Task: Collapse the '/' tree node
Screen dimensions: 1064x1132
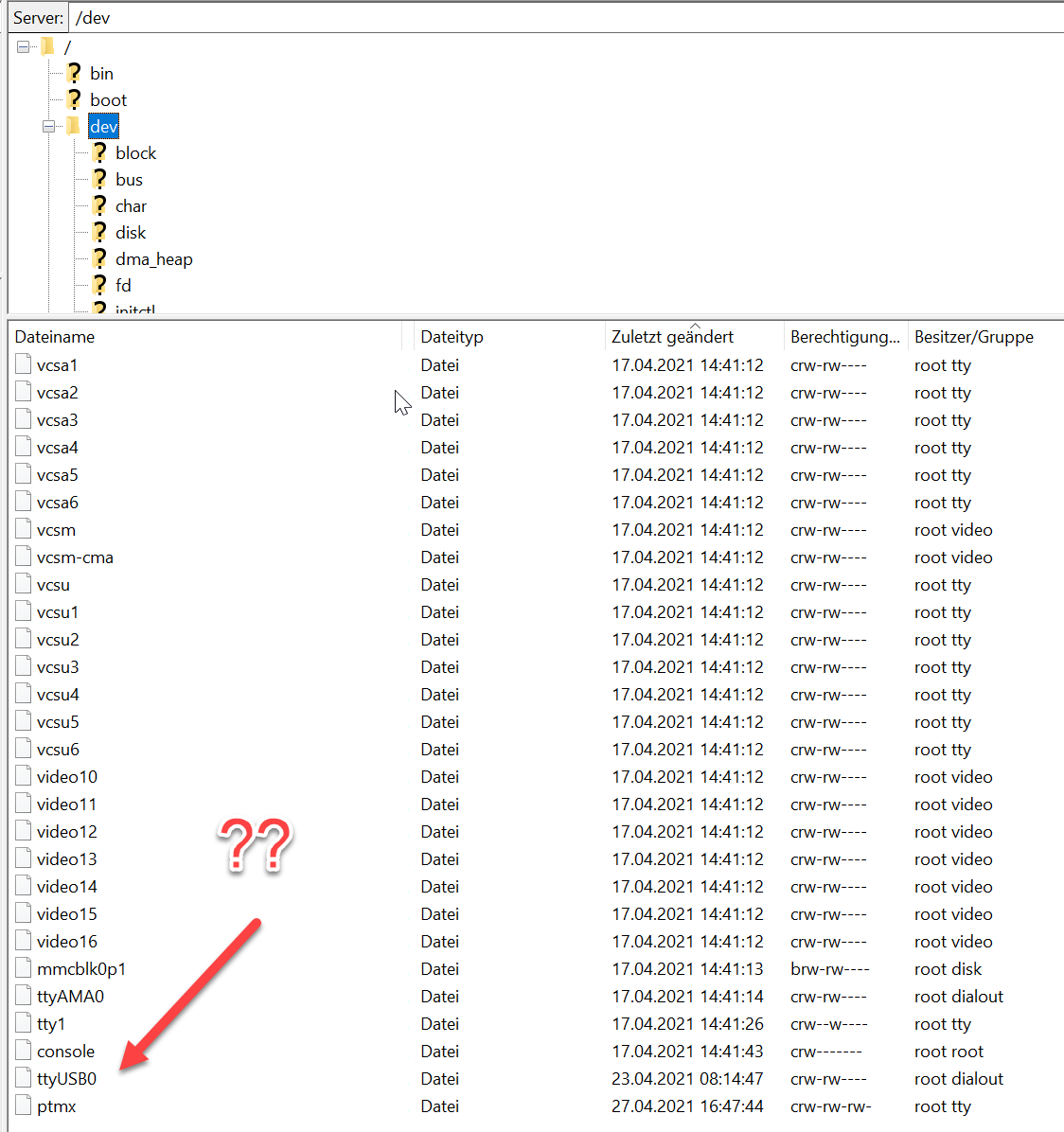Action: click(23, 45)
